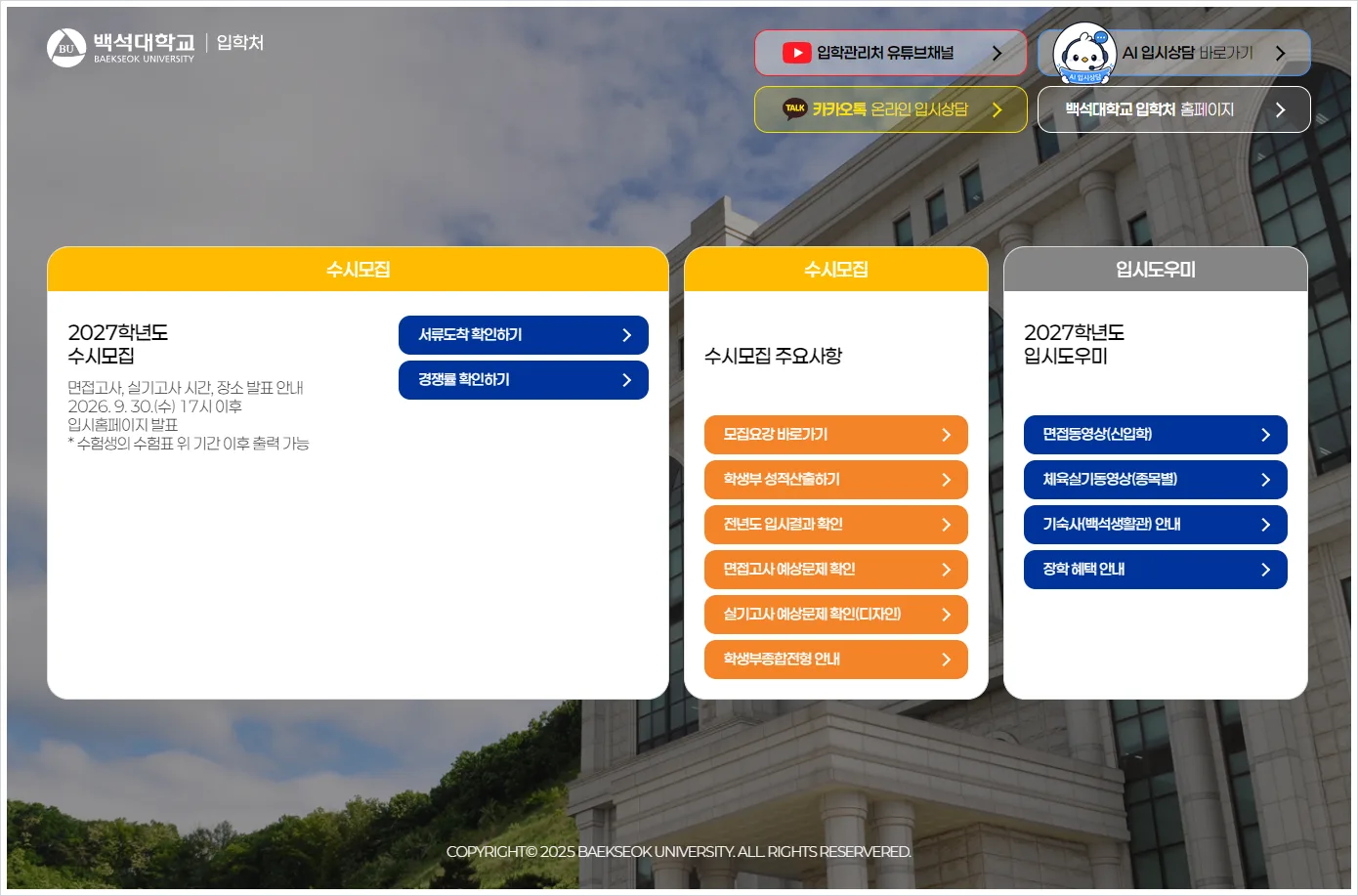Open 경쟁률 확인하기

524,380
